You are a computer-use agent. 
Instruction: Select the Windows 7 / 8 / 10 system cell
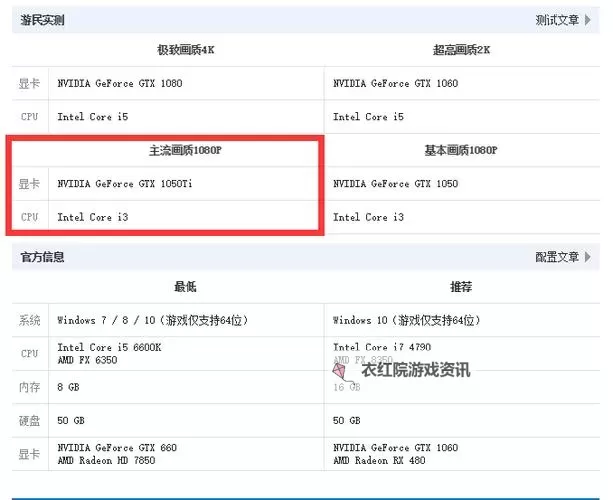(x=153, y=320)
